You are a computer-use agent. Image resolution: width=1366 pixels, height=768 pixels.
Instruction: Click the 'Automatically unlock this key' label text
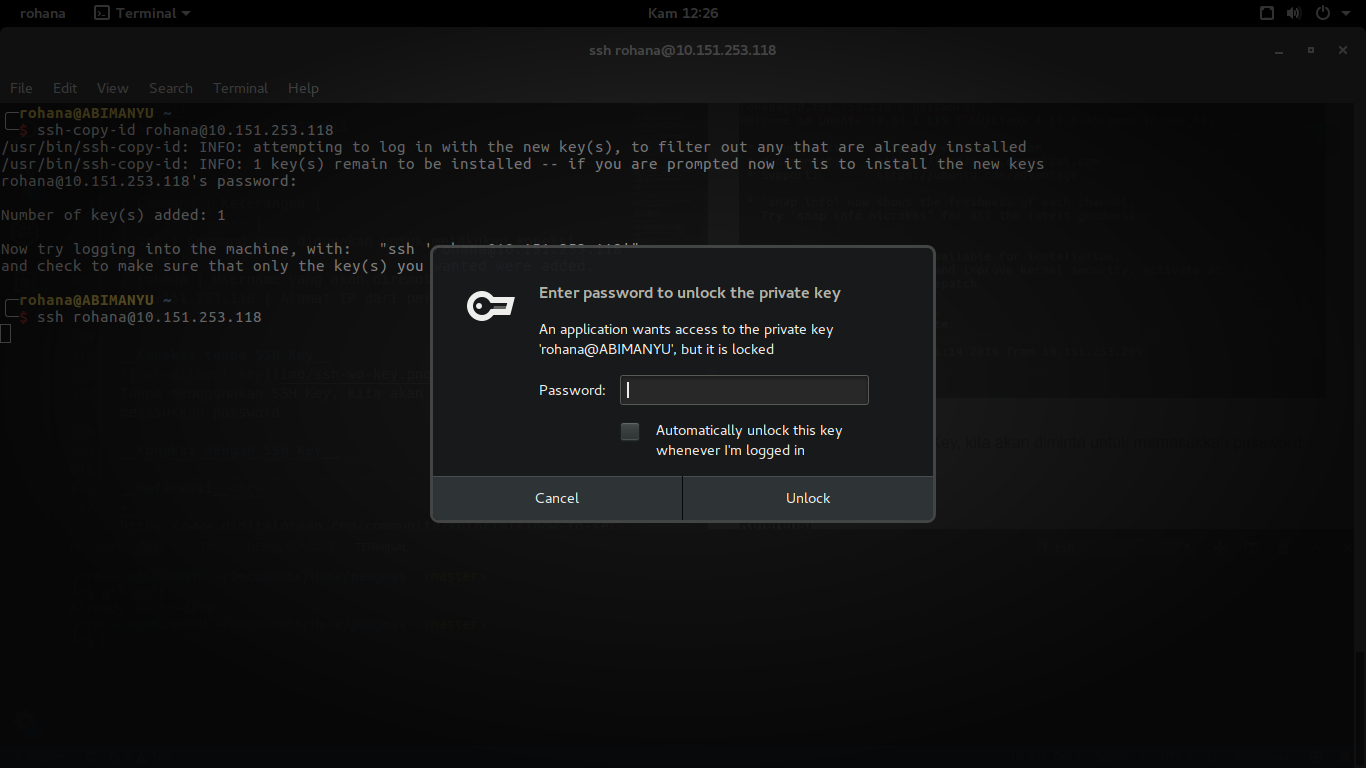pos(749,440)
